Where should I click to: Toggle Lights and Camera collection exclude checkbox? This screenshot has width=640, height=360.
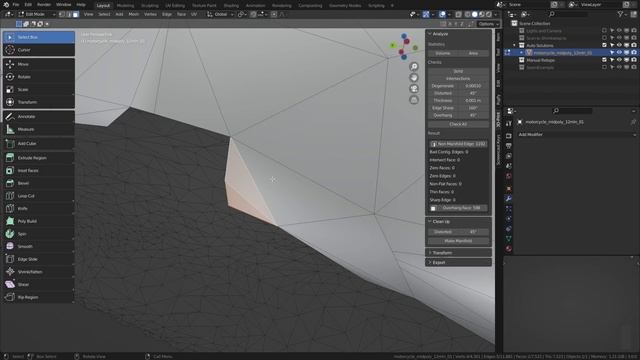604,31
